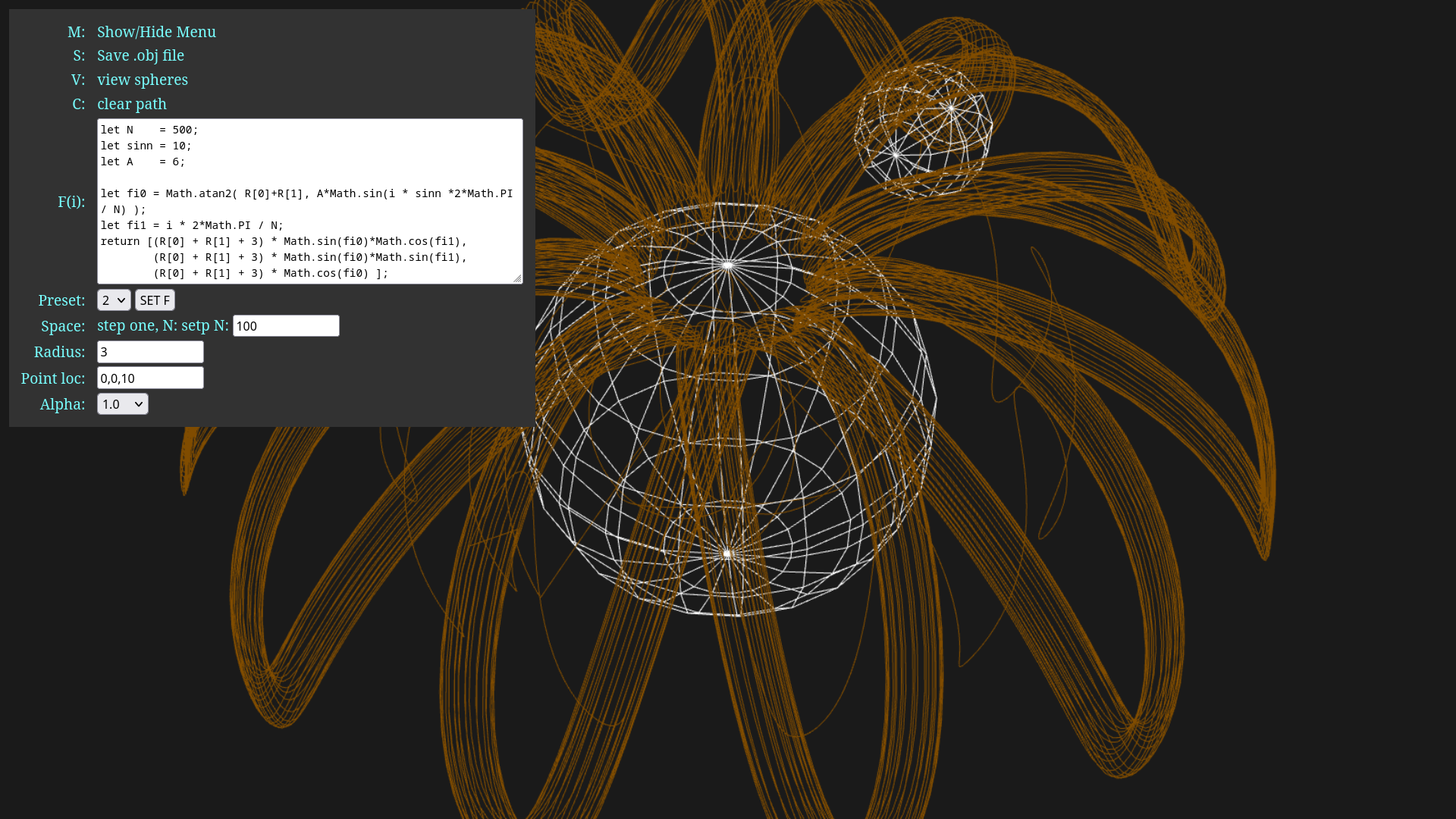Click the textarea resize handle corner

[x=517, y=278]
